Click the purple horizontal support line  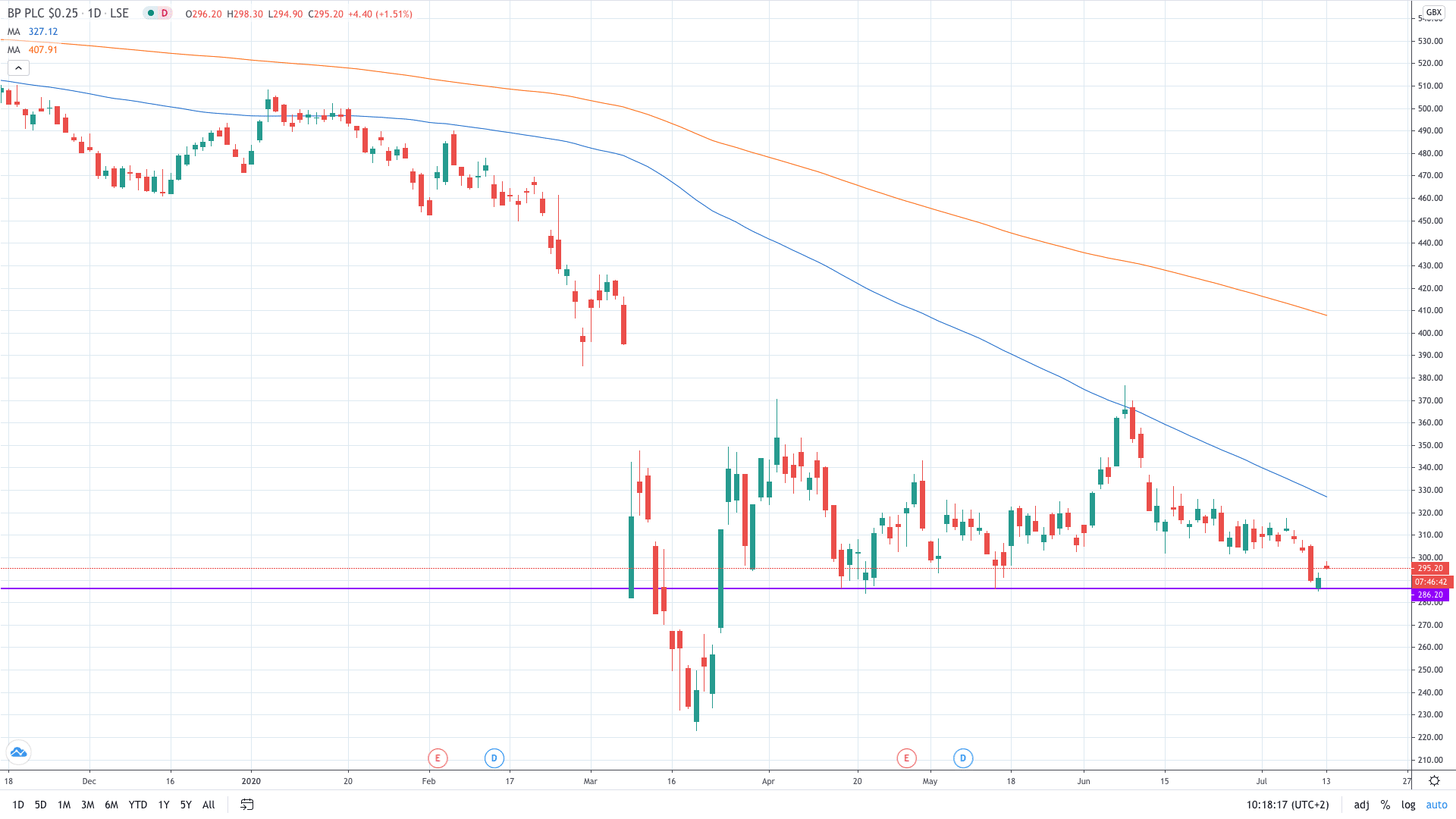click(705, 588)
